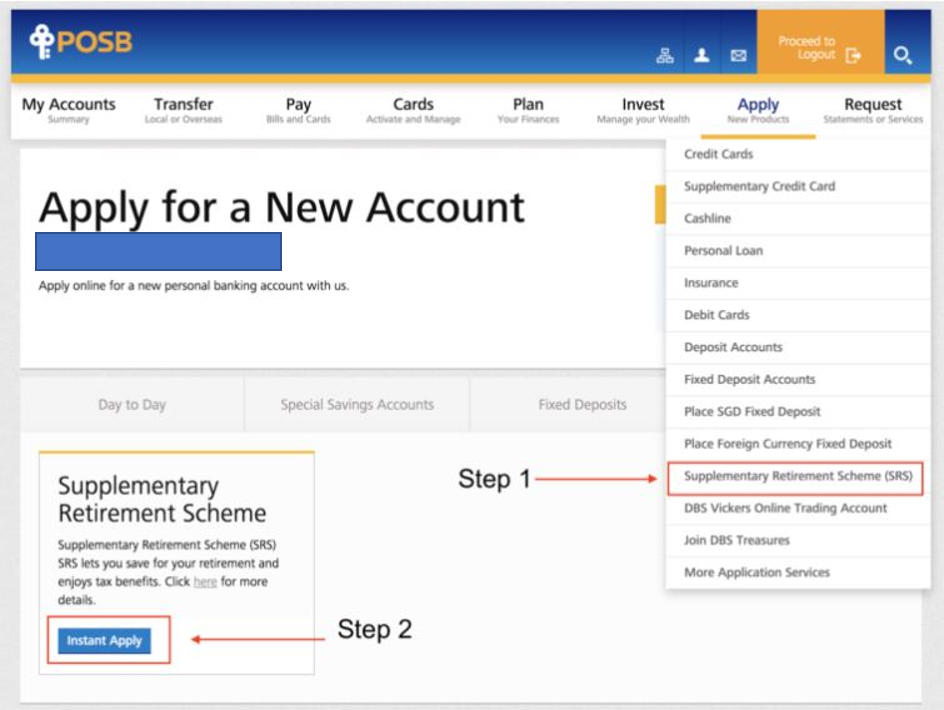The height and width of the screenshot is (710, 944).
Task: Click the search magnifier icon
Action: click(x=902, y=55)
